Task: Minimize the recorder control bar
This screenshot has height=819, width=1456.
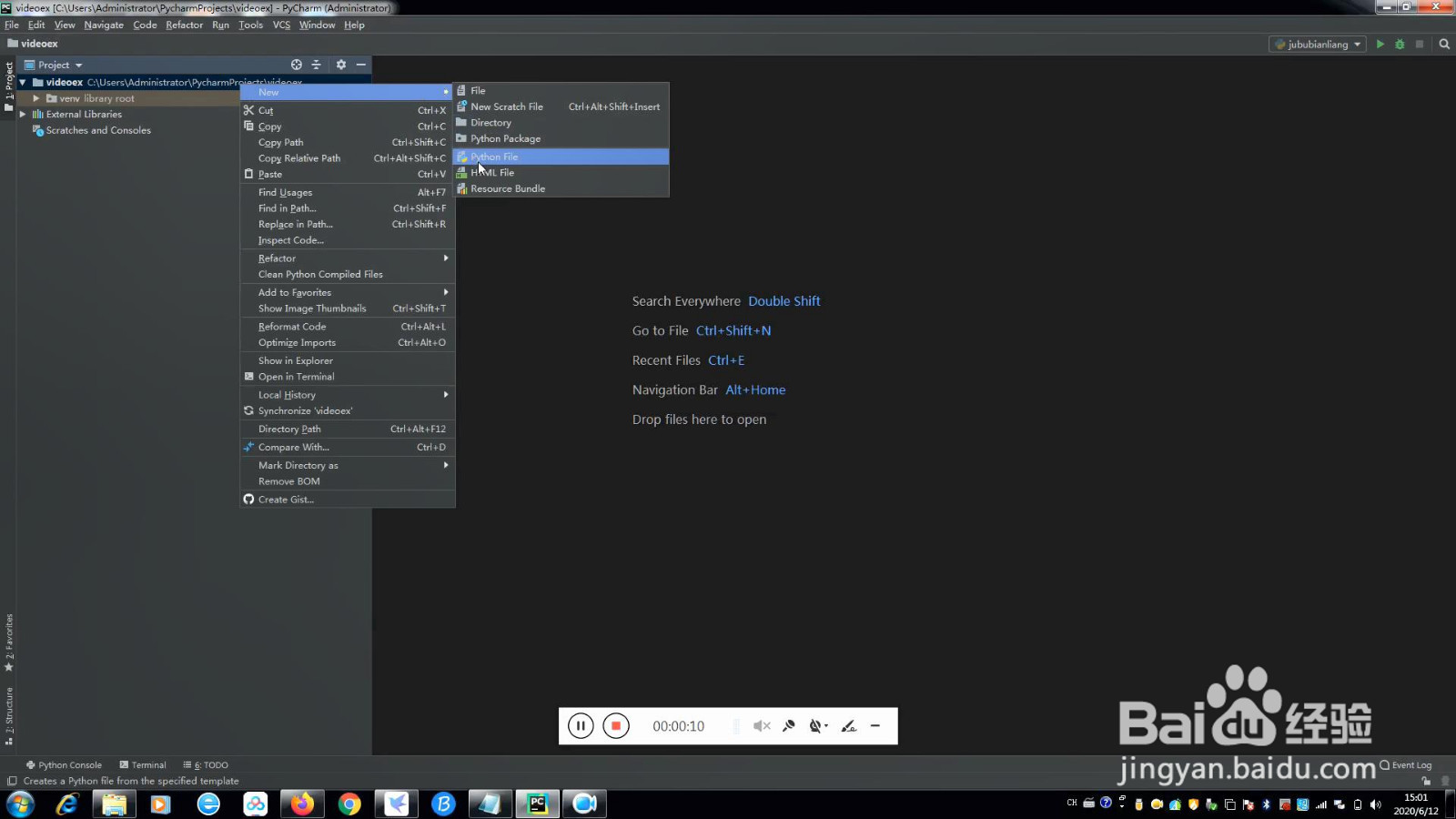Action: tap(875, 726)
